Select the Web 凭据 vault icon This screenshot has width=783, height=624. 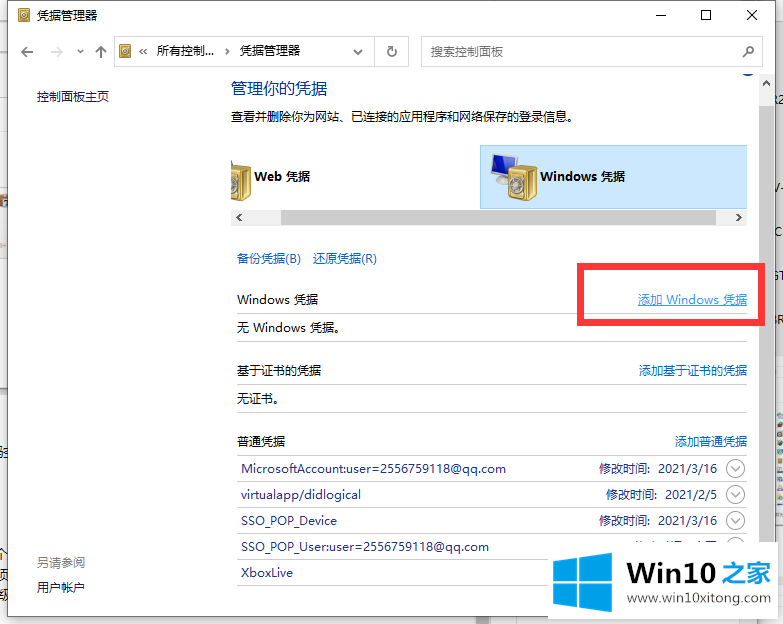point(240,177)
